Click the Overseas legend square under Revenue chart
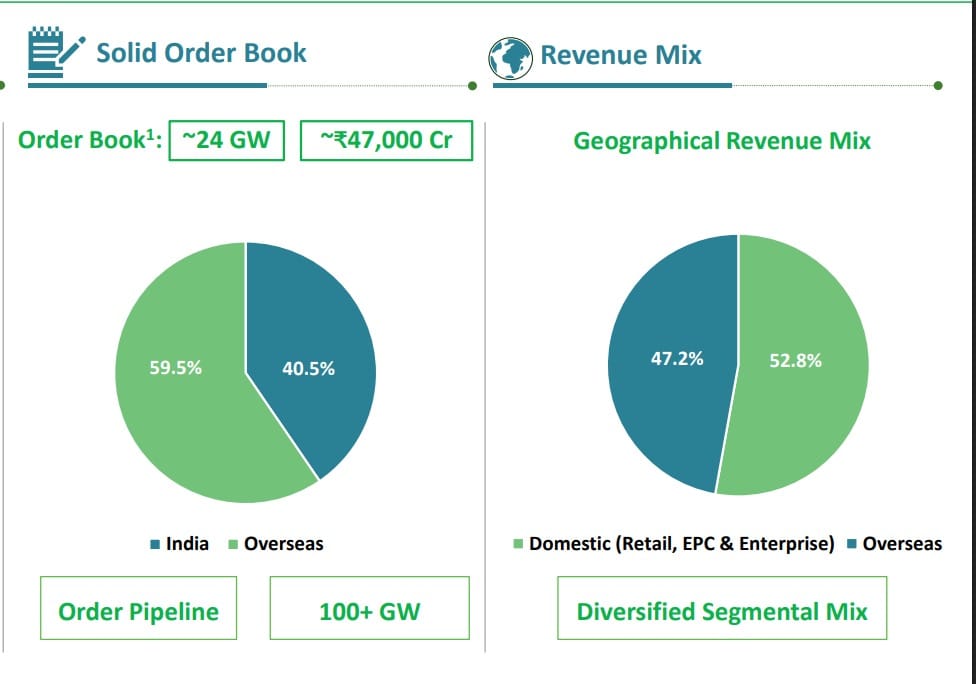The height and width of the screenshot is (684, 976). tap(851, 544)
